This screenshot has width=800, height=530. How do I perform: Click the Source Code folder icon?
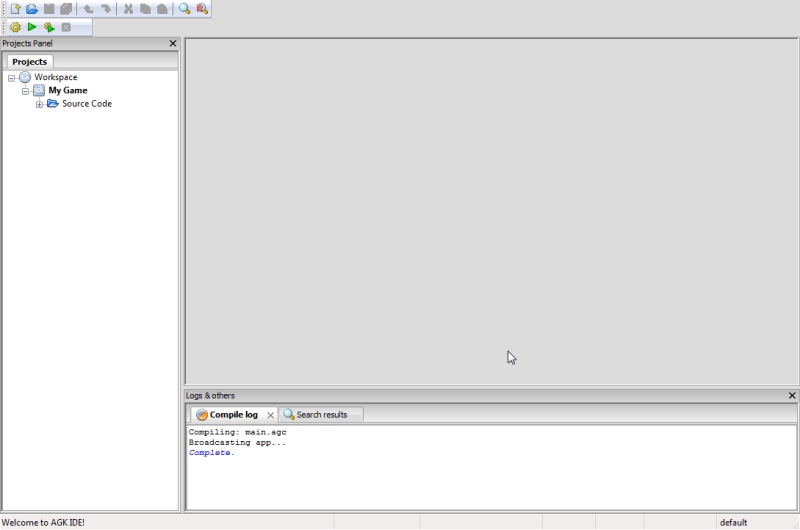53,104
